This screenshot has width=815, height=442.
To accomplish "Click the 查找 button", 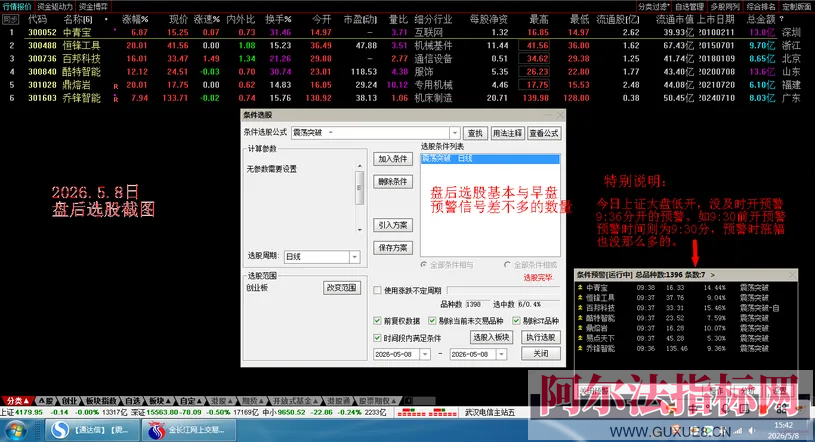I will click(x=475, y=133).
